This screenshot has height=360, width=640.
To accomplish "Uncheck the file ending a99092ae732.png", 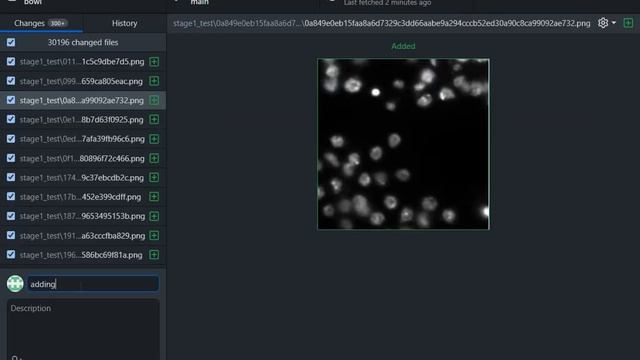I will pos(11,100).
